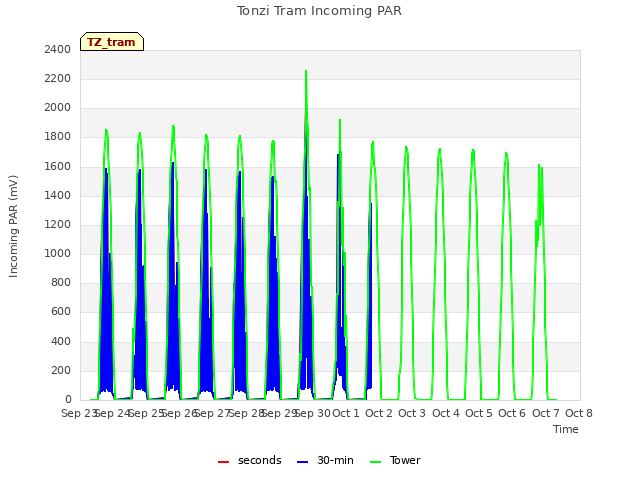Click the x-axis date label Oct 4

coord(446,413)
